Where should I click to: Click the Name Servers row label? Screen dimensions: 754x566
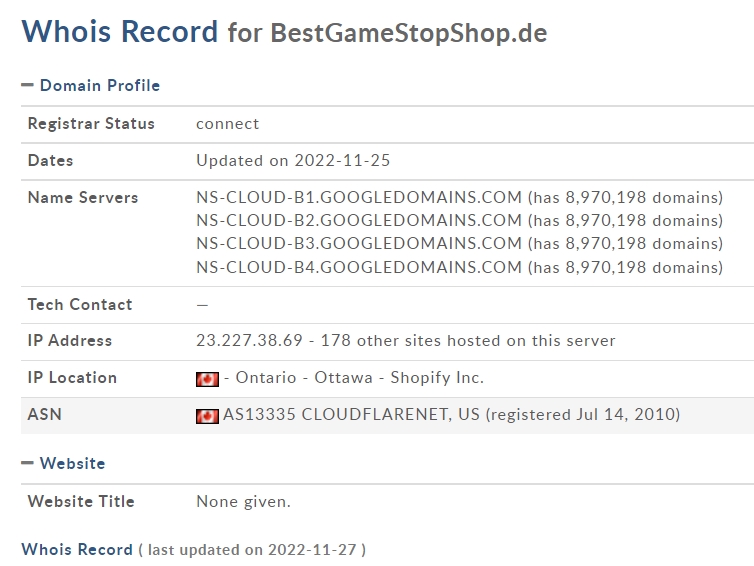pyautogui.click(x=83, y=198)
